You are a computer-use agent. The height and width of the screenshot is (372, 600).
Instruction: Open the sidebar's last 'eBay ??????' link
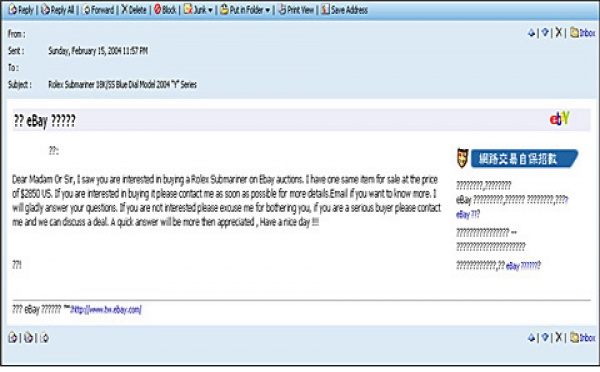[523, 266]
